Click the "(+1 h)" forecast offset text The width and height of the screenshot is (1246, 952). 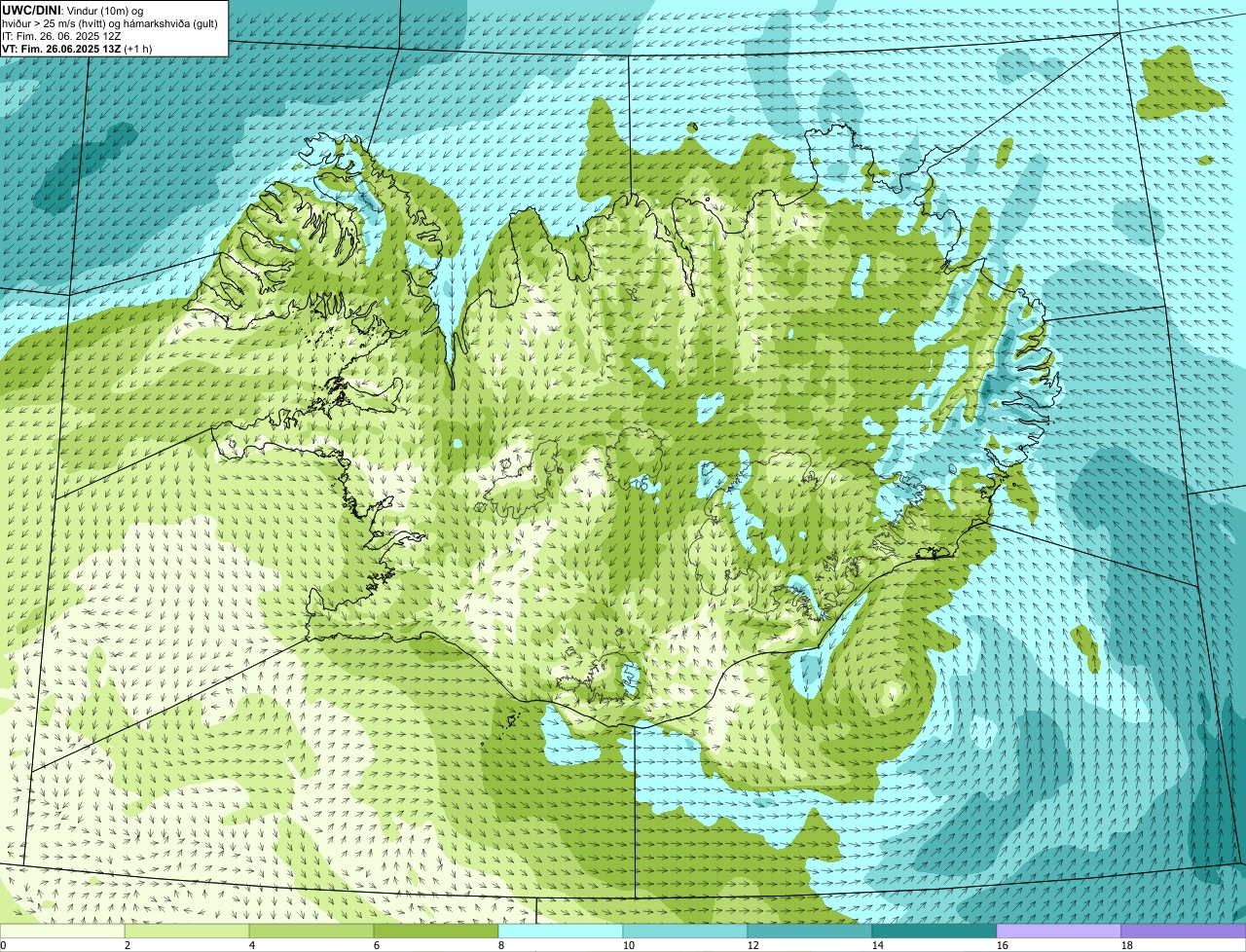click(x=138, y=49)
